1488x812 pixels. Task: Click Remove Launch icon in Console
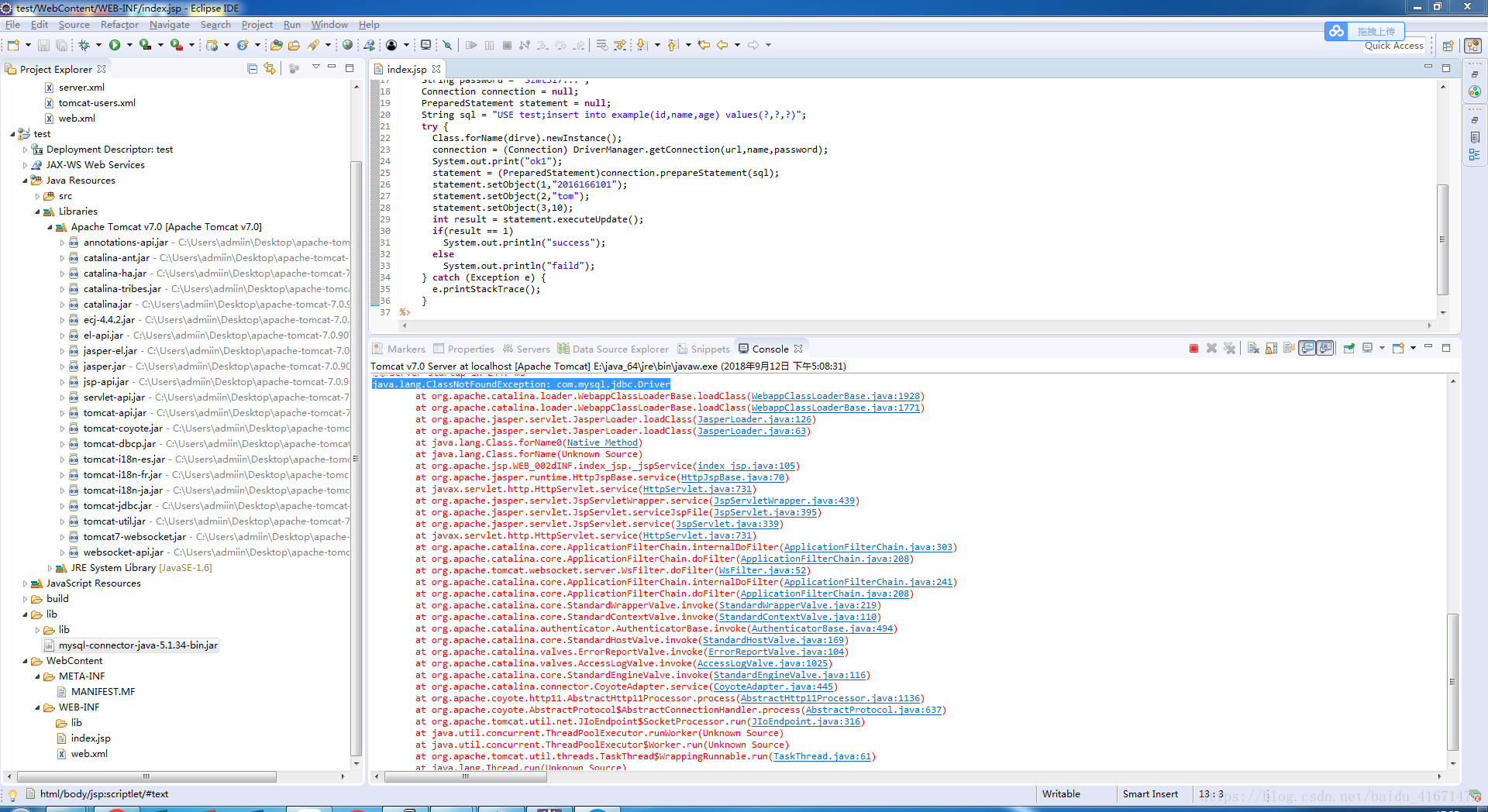click(1211, 349)
